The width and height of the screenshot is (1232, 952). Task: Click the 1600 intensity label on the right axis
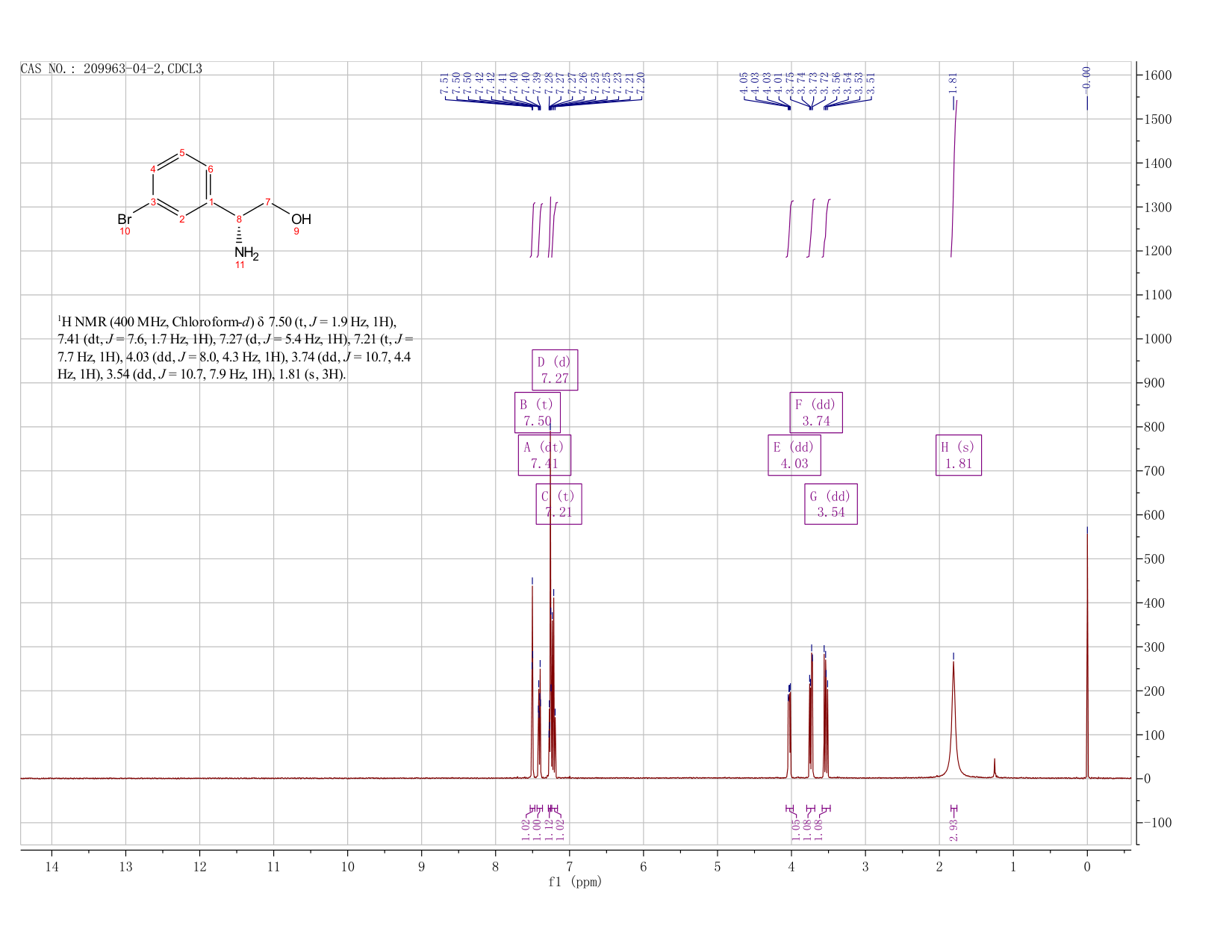(1157, 75)
